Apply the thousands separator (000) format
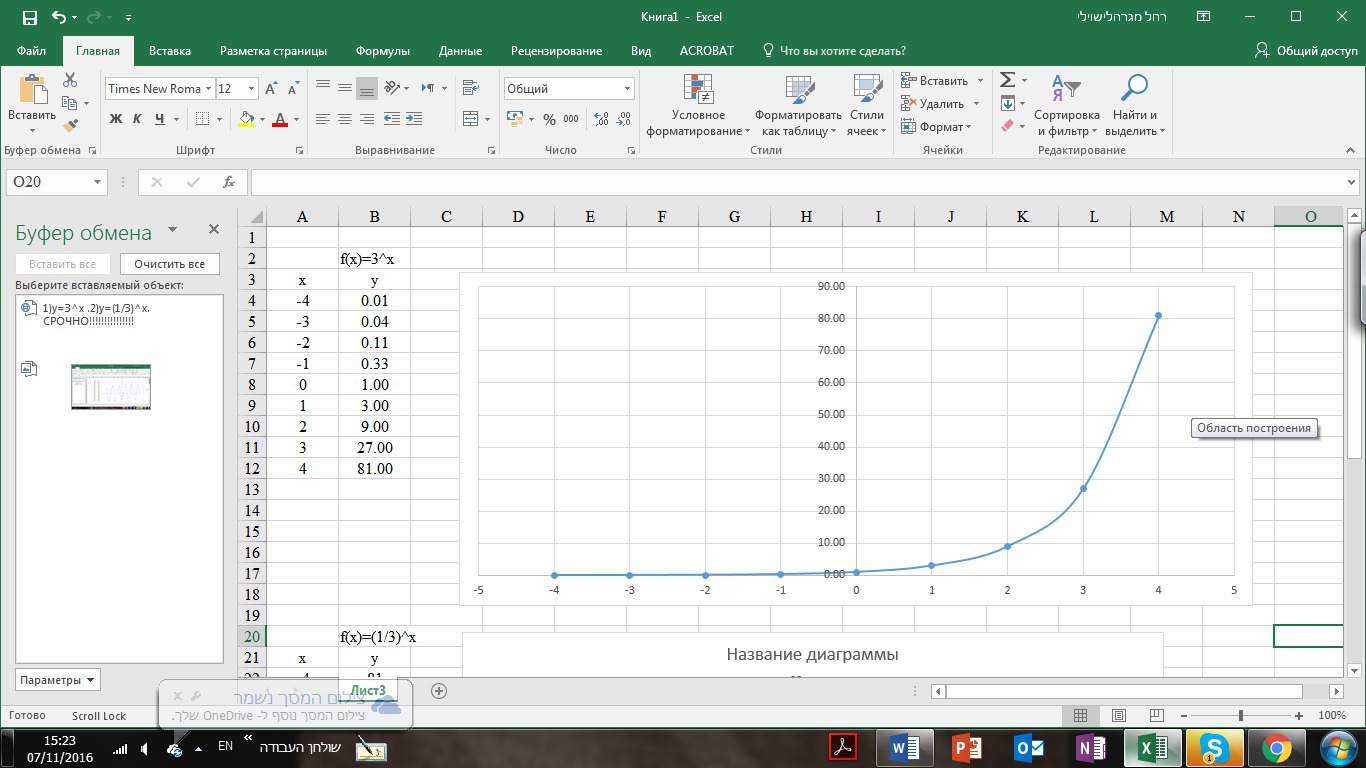The height and width of the screenshot is (768, 1366). (x=571, y=119)
